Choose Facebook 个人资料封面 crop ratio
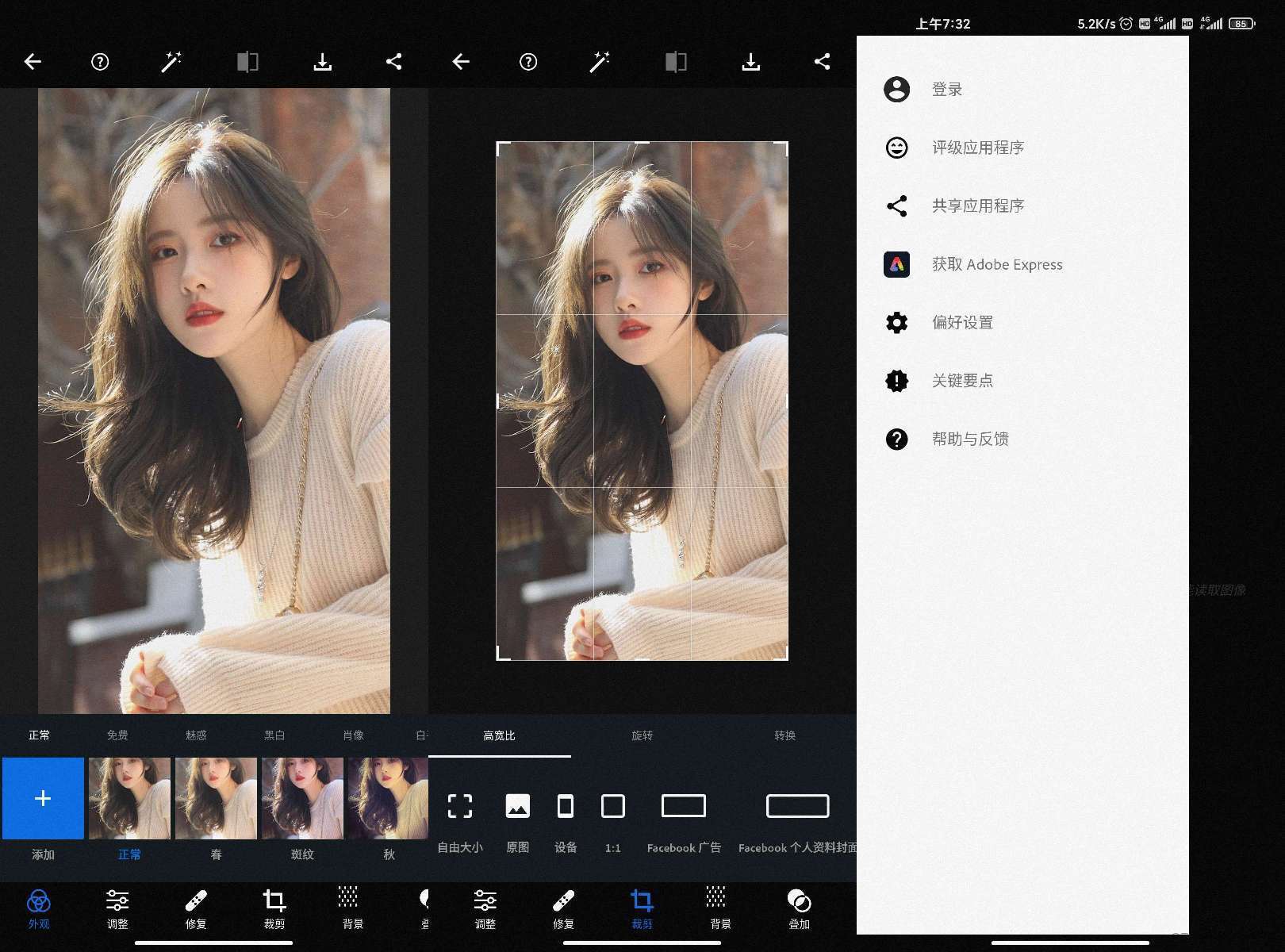This screenshot has width=1285, height=952. pos(797,823)
